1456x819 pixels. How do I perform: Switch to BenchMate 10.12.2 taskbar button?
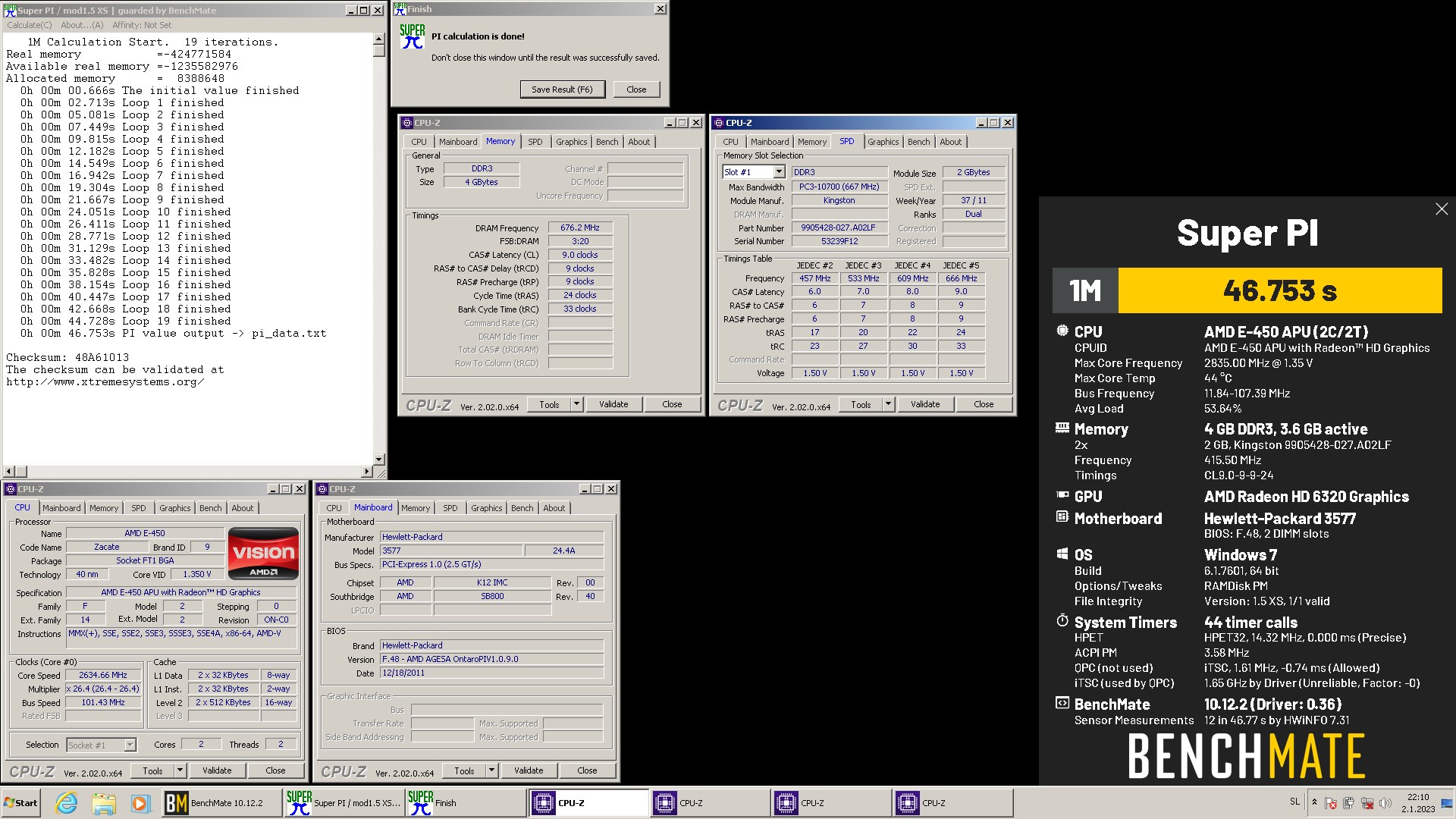221,802
